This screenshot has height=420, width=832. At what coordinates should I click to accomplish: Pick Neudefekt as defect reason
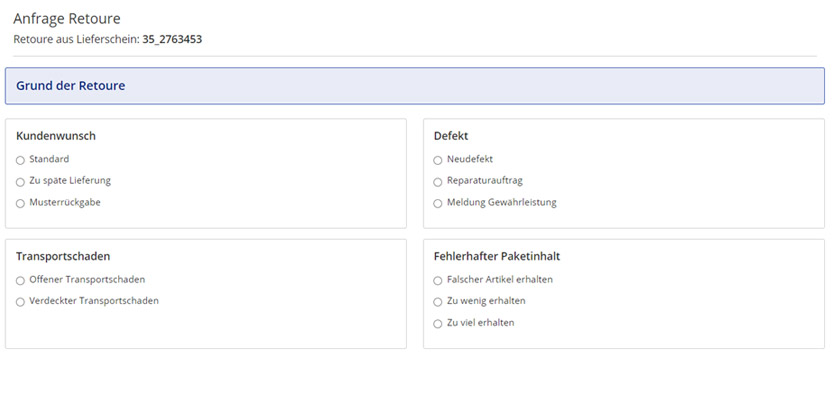[437, 160]
